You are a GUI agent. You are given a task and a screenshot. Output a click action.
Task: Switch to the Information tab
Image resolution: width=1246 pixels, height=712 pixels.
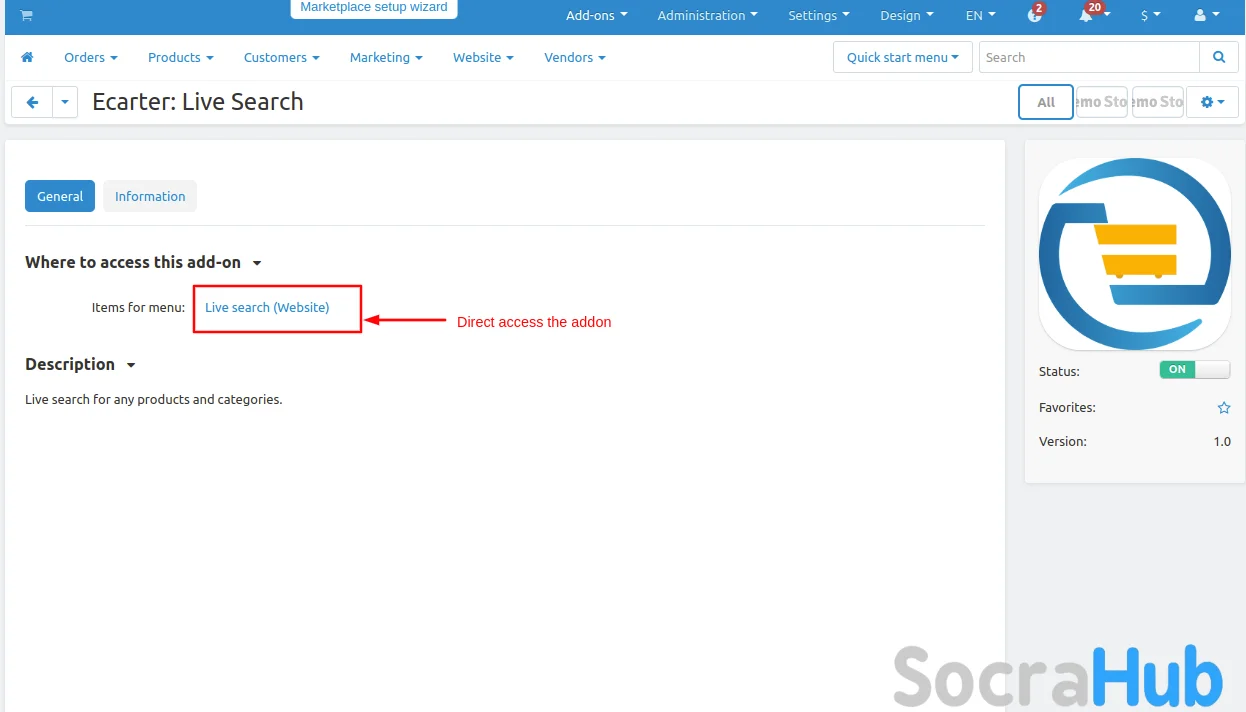coord(150,197)
